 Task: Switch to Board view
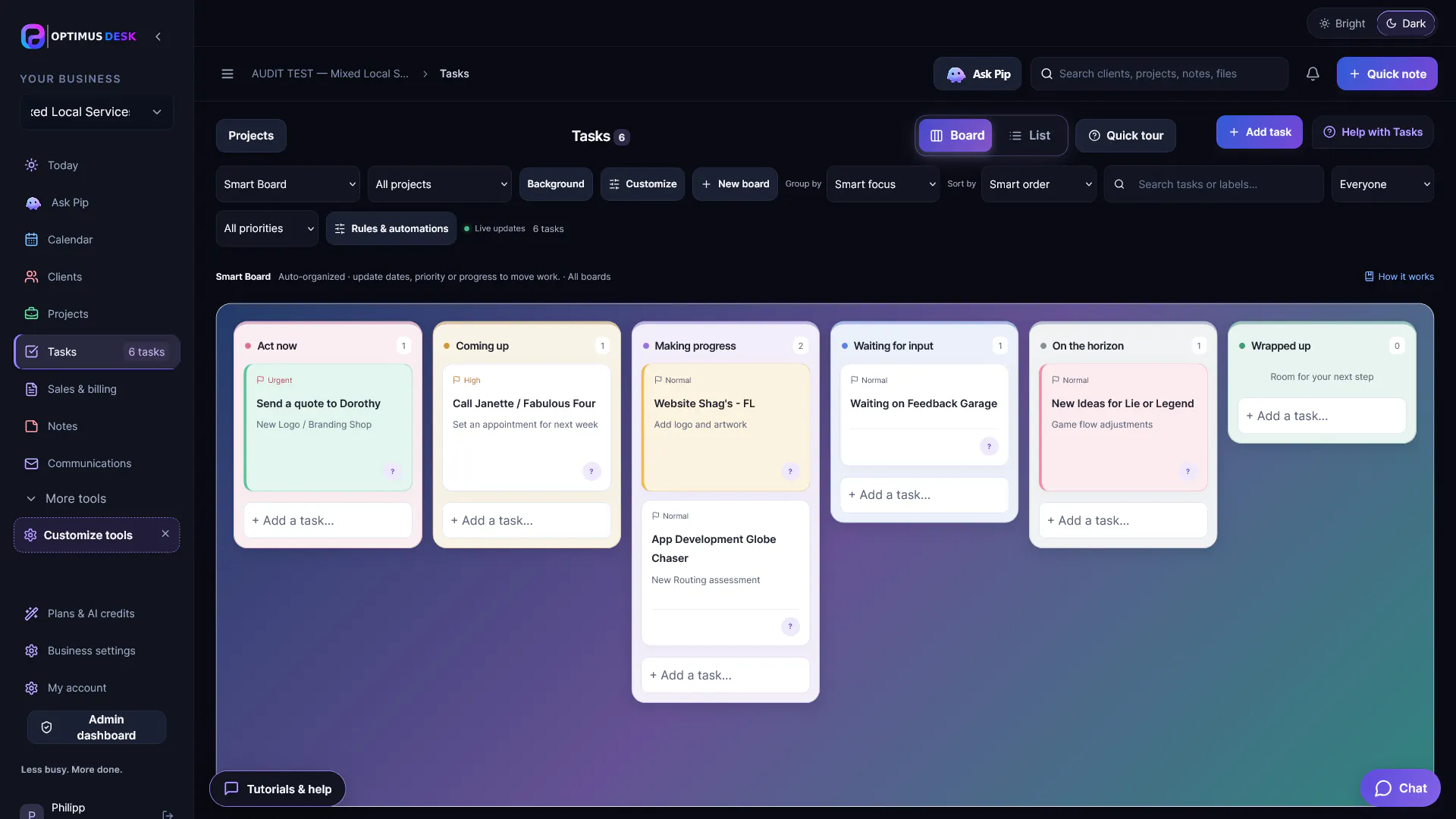[955, 136]
